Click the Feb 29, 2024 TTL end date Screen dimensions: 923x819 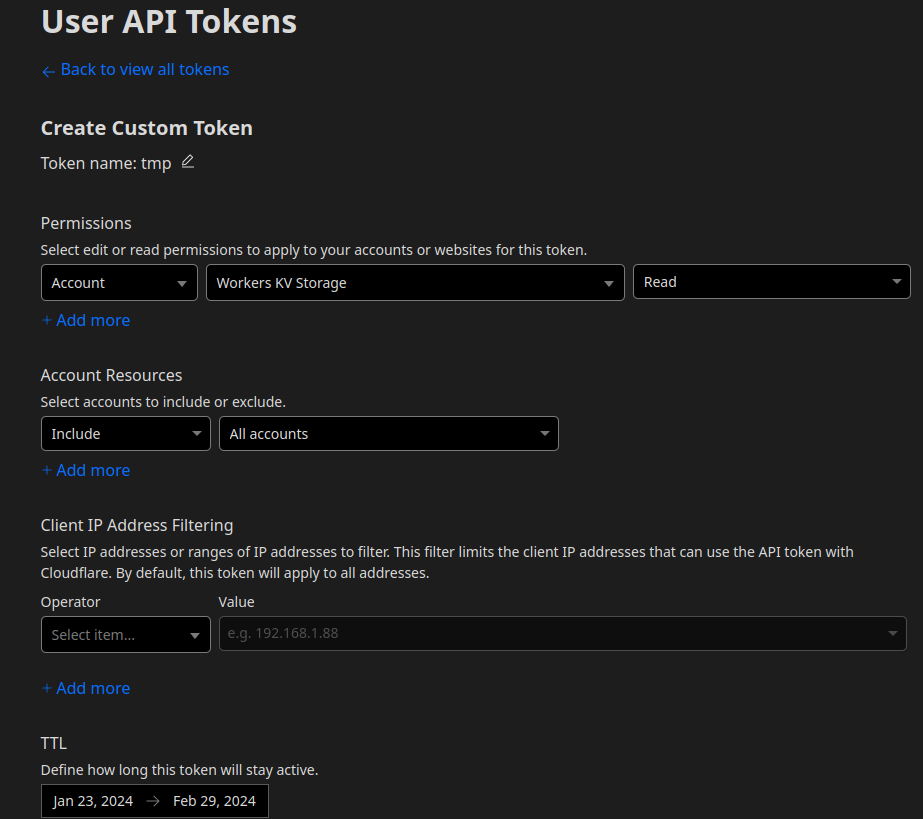[x=214, y=801]
